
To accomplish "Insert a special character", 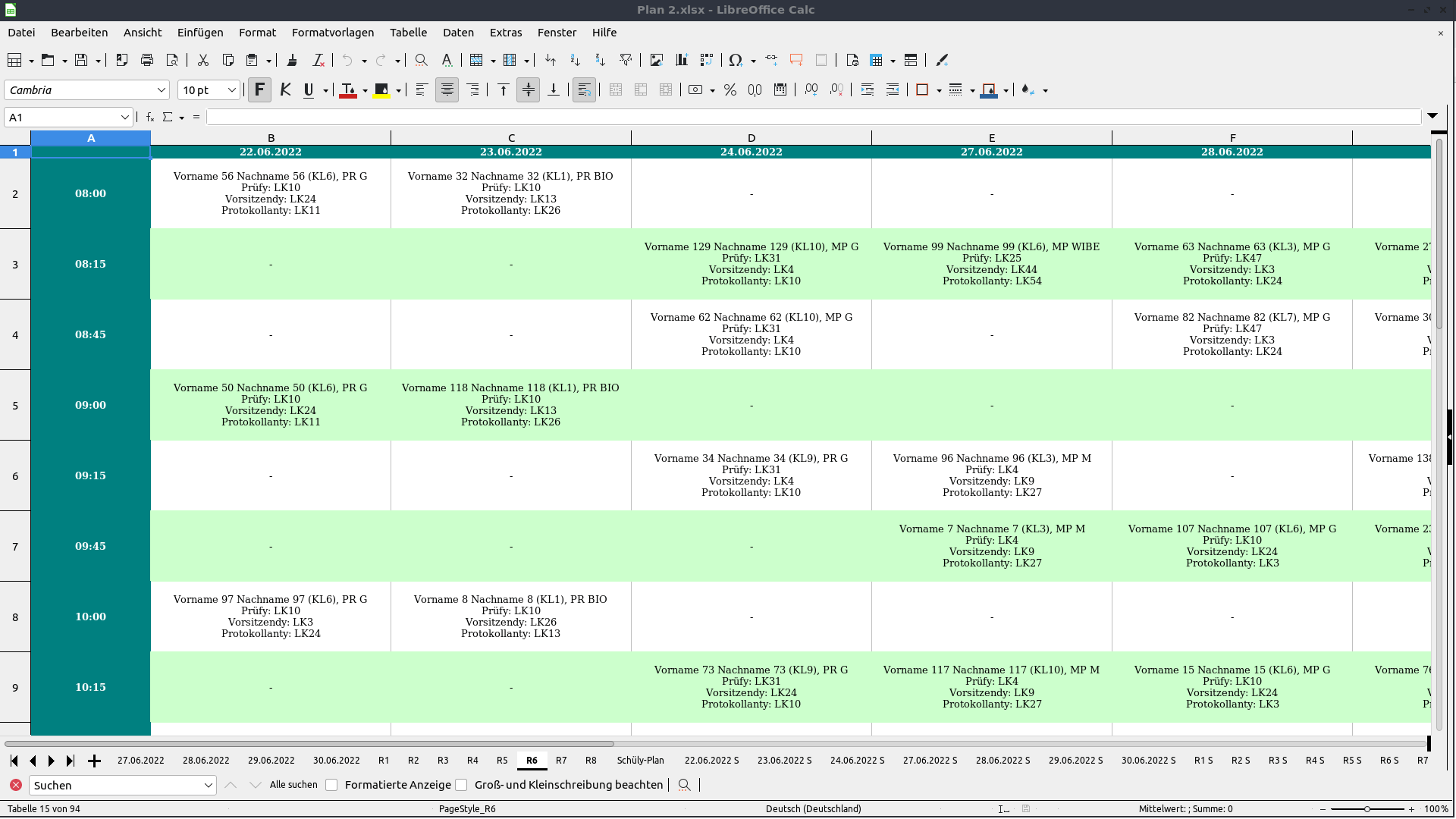I will pyautogui.click(x=737, y=60).
